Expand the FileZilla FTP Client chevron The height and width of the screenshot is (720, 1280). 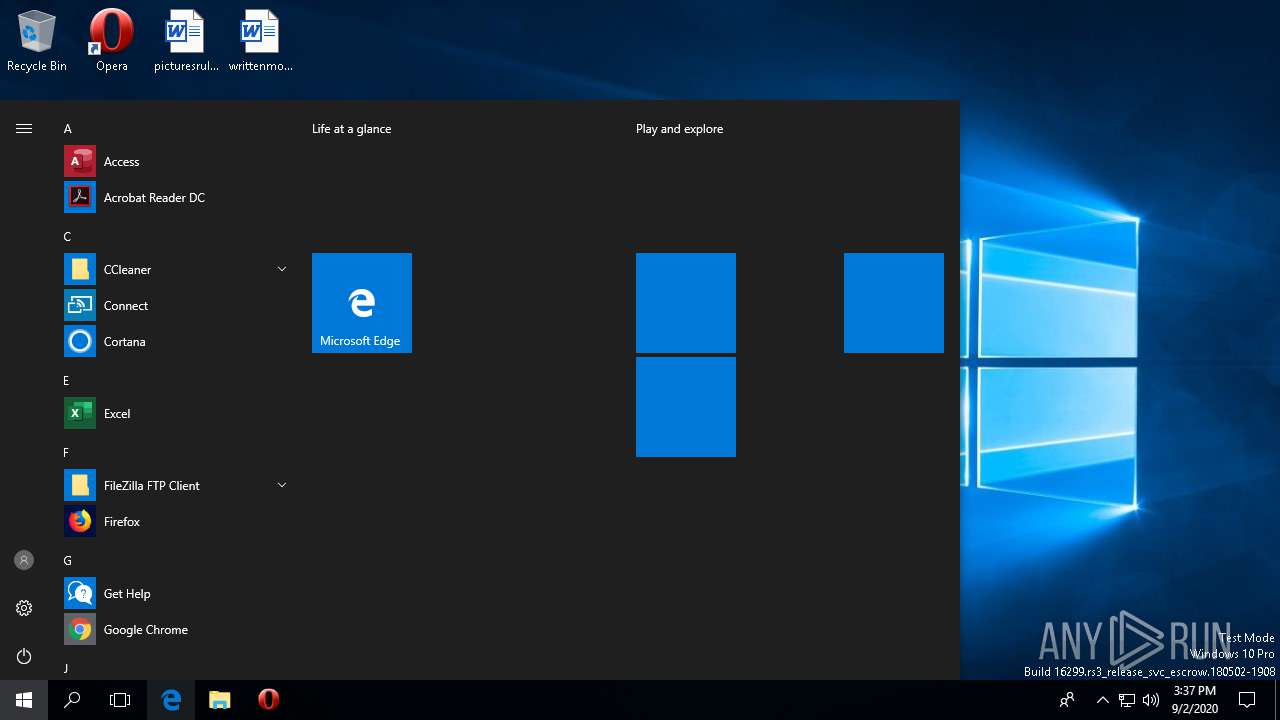click(281, 485)
